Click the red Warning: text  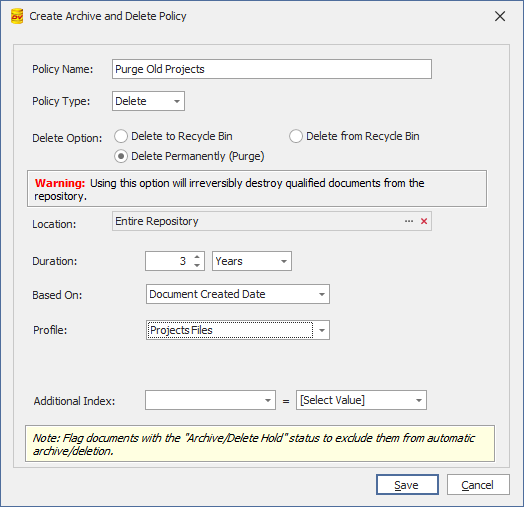(60, 183)
